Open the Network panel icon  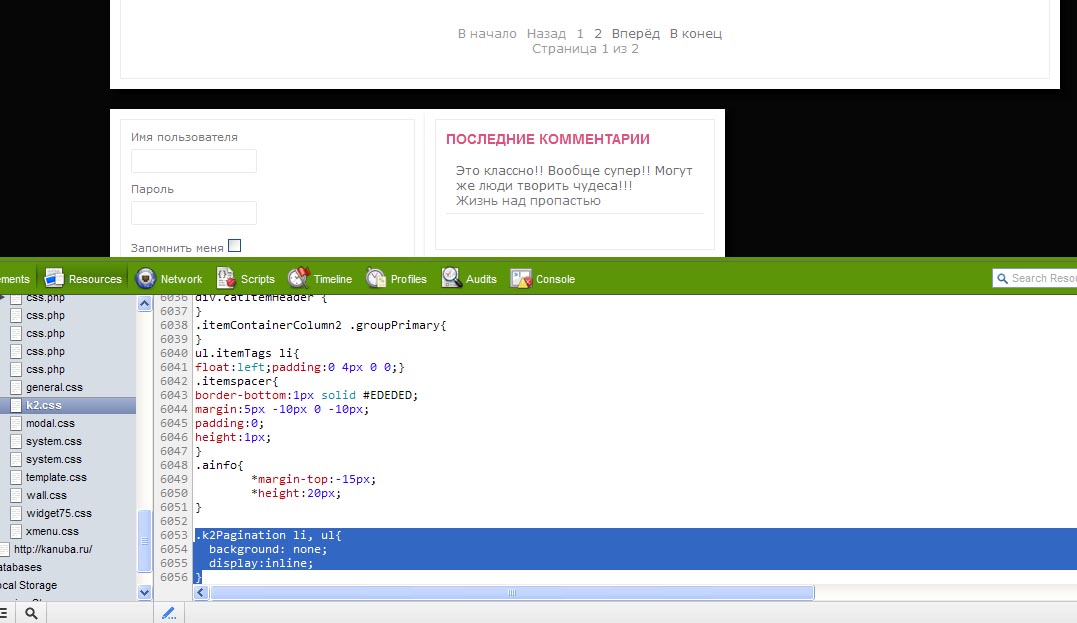pyautogui.click(x=146, y=278)
